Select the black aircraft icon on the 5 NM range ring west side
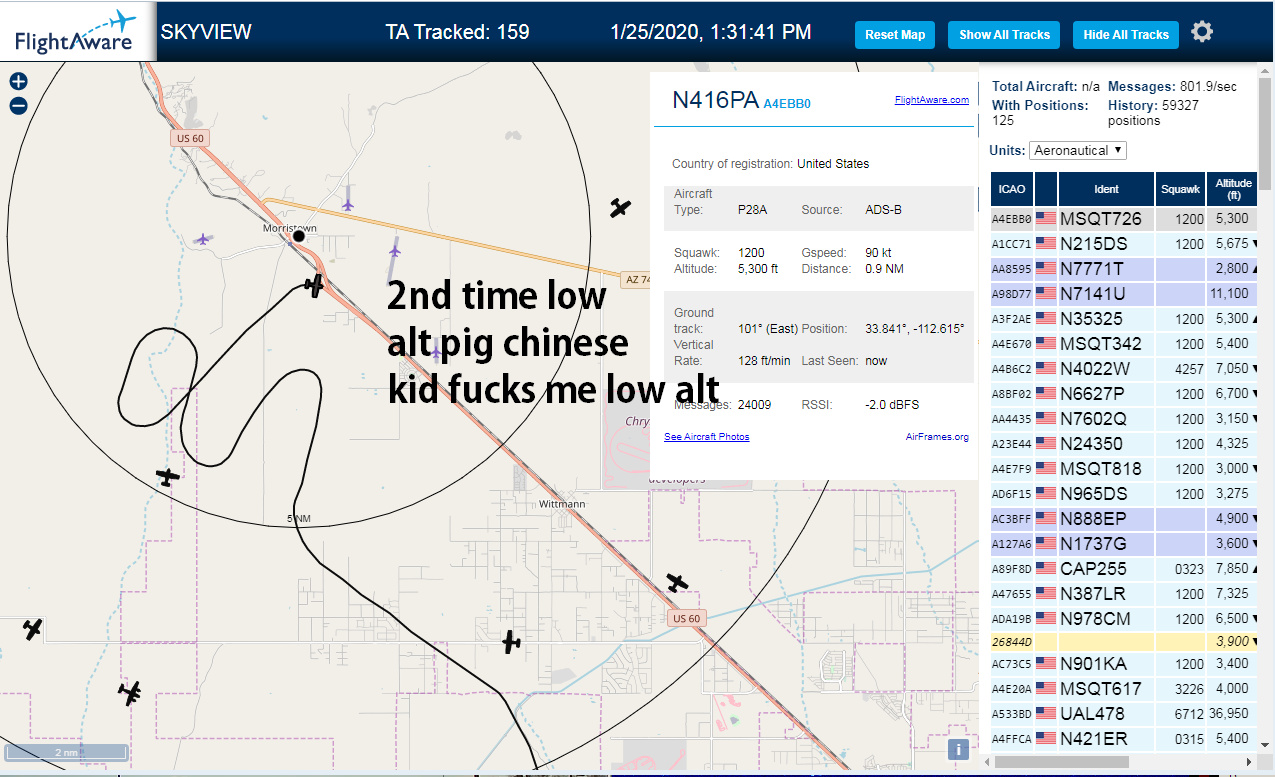The image size is (1275, 777). tap(168, 477)
